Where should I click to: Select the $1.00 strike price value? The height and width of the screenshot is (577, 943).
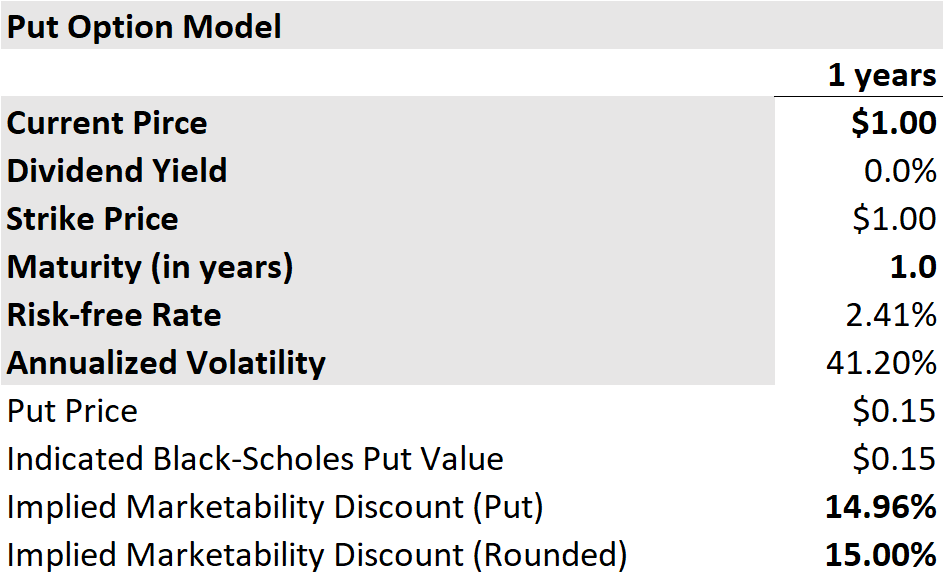coord(894,219)
